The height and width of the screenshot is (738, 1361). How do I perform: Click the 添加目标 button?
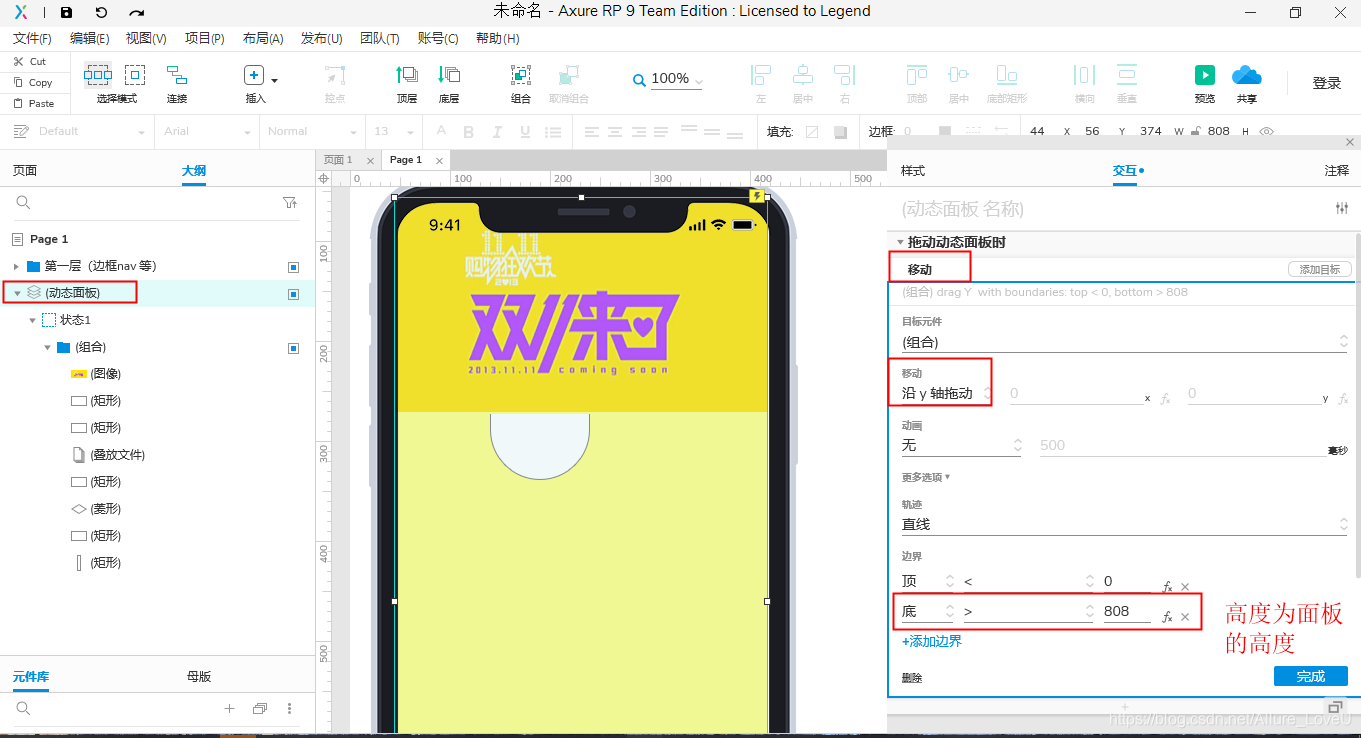click(x=1320, y=269)
